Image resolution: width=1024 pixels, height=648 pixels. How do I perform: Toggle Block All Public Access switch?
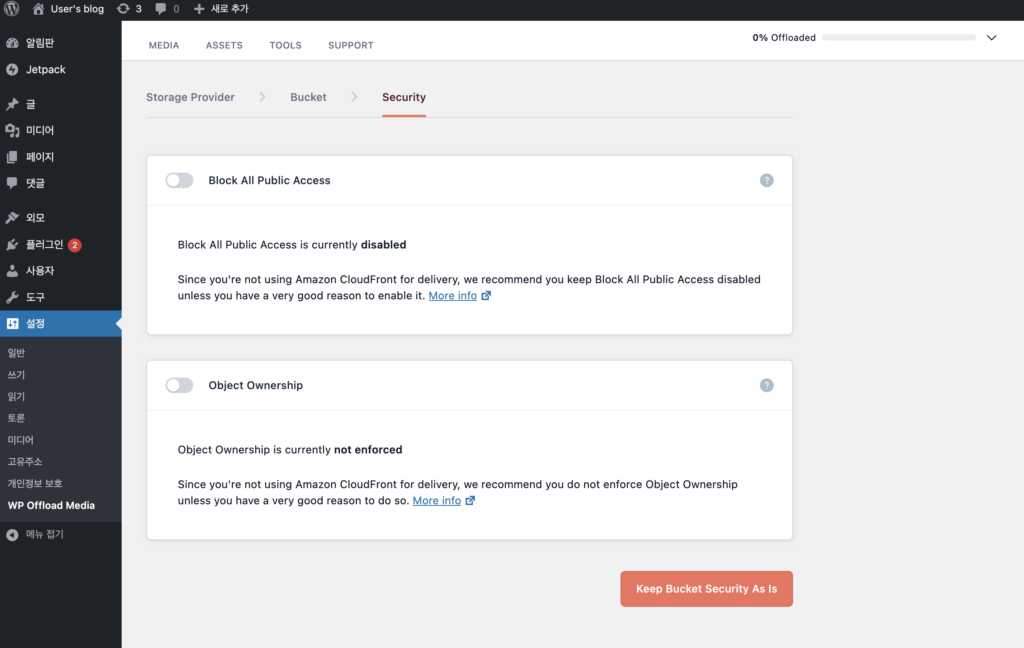pos(179,180)
